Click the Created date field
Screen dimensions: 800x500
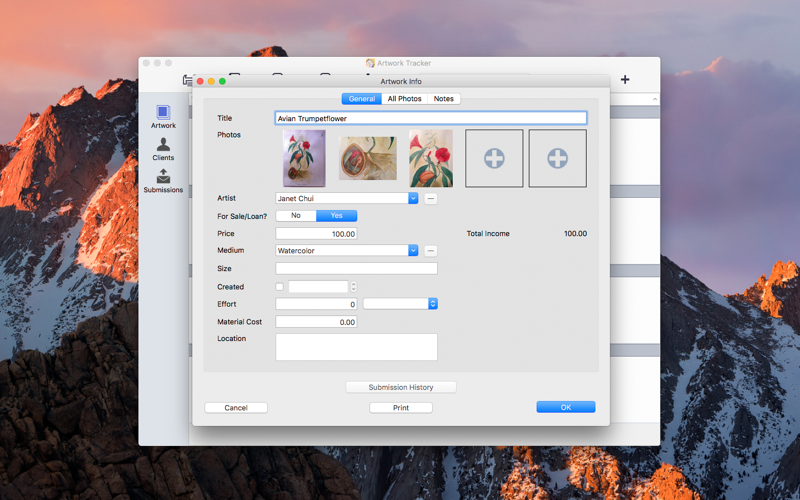pyautogui.click(x=318, y=287)
